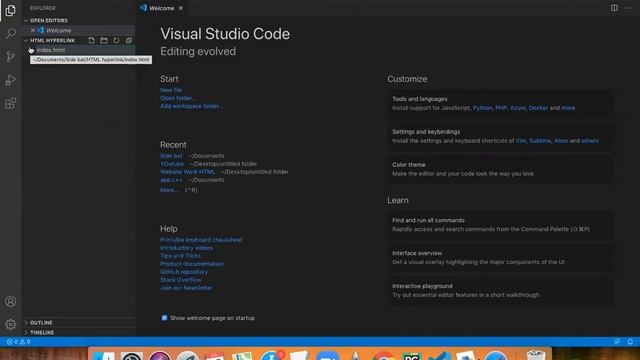Open the Explorer view in activity bar
The image size is (640, 360).
coord(11,10)
